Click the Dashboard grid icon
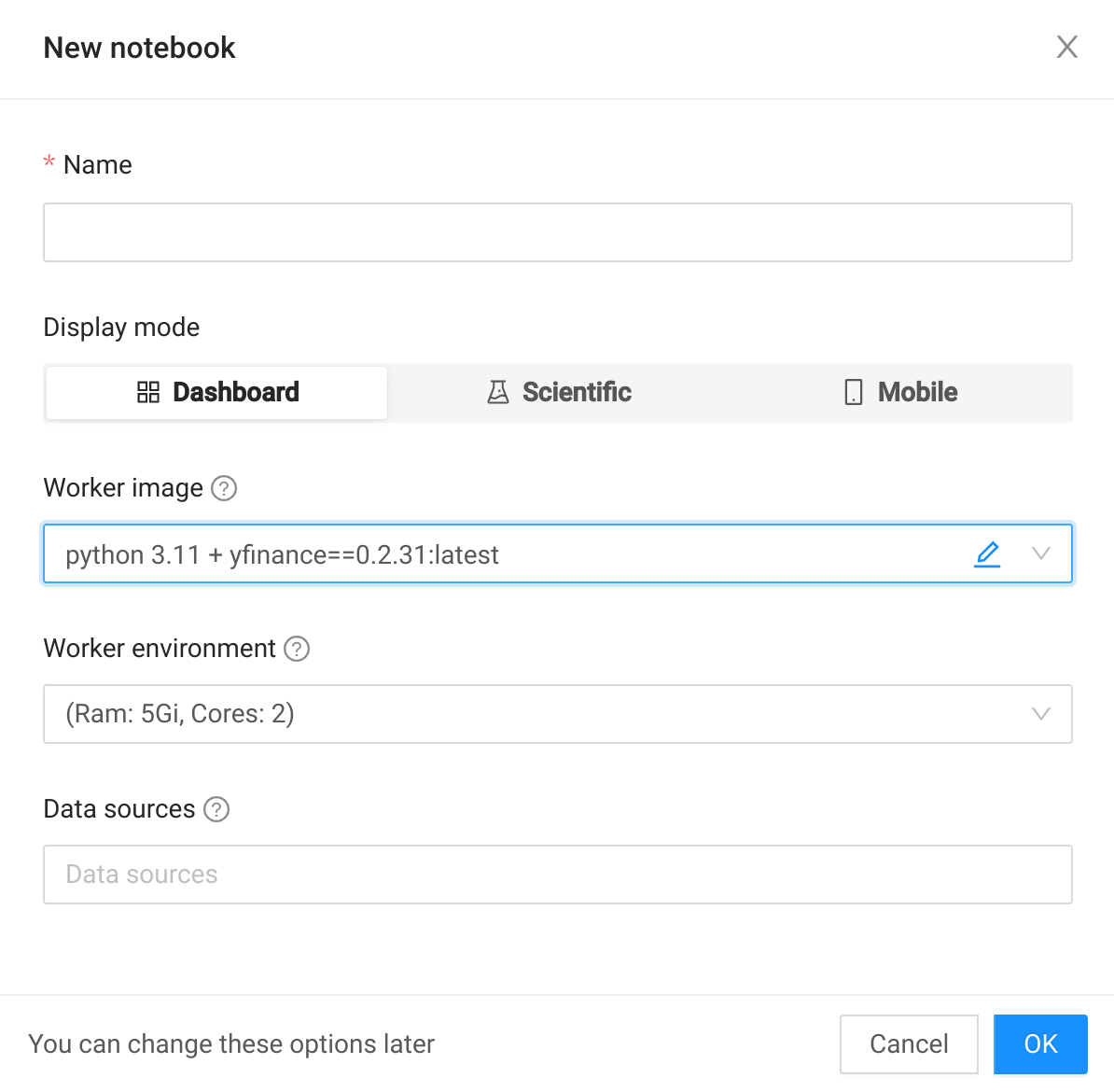Screen dimensions: 1114x1092 click(148, 392)
